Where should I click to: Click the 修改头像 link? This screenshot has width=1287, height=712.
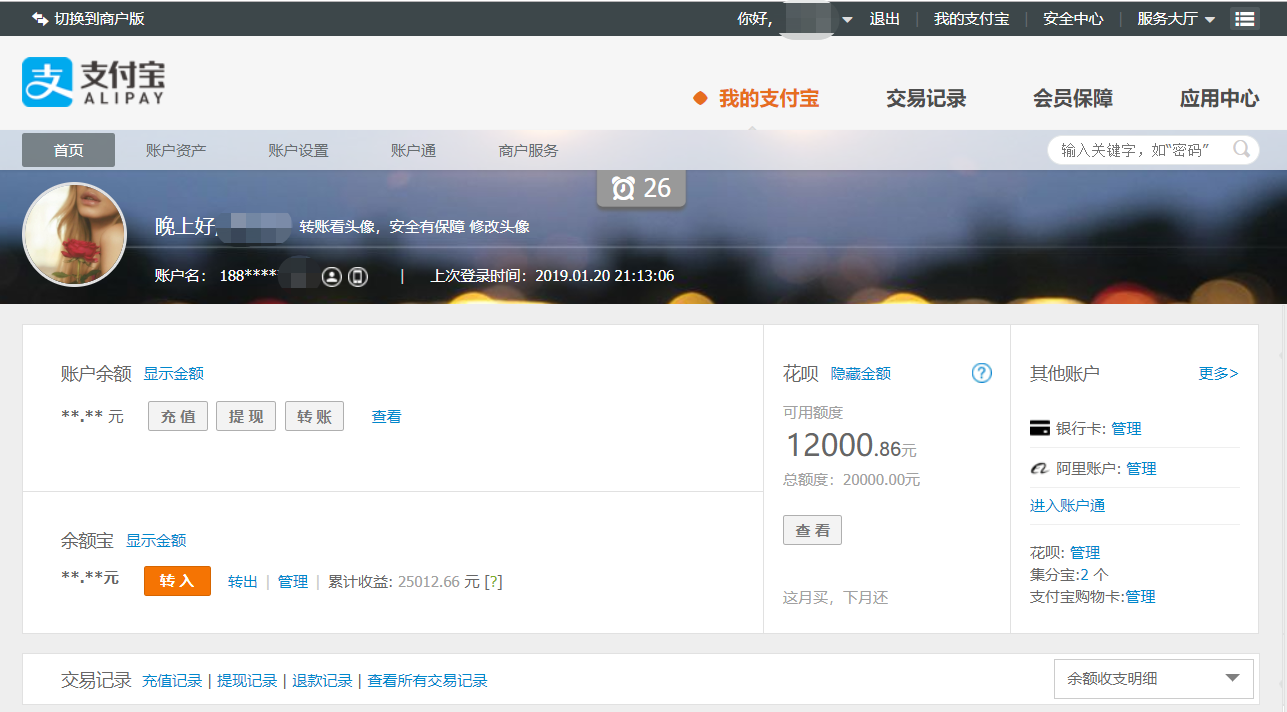click(x=499, y=227)
